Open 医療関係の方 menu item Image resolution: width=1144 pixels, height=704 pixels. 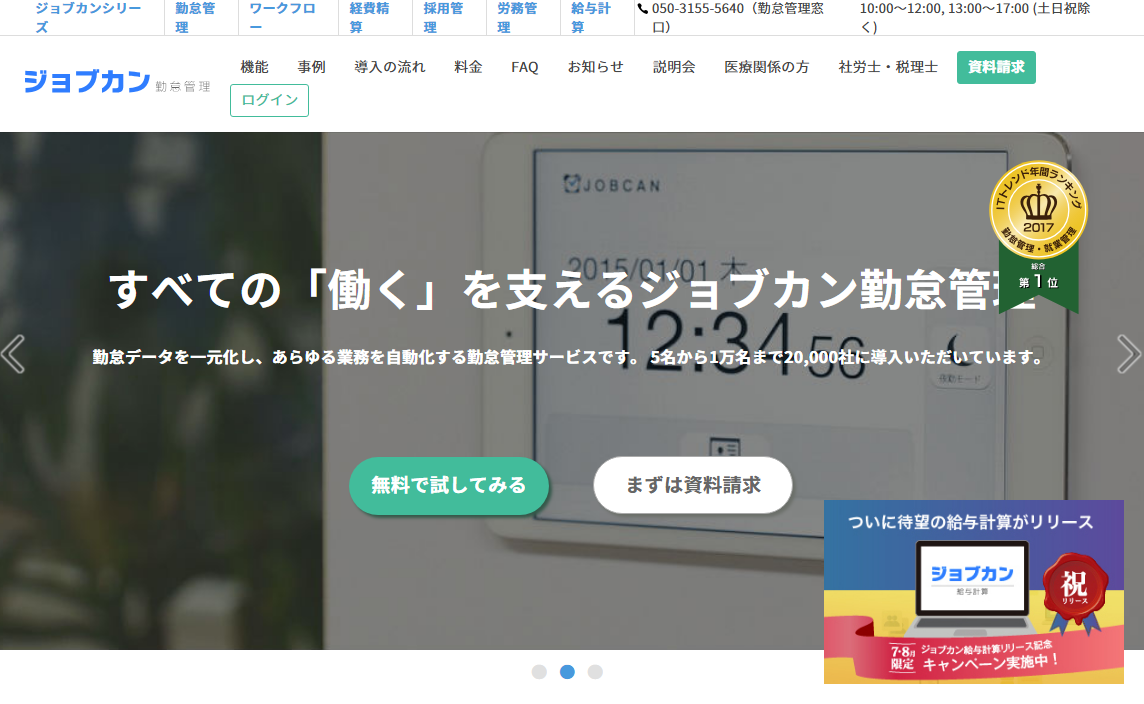point(767,67)
